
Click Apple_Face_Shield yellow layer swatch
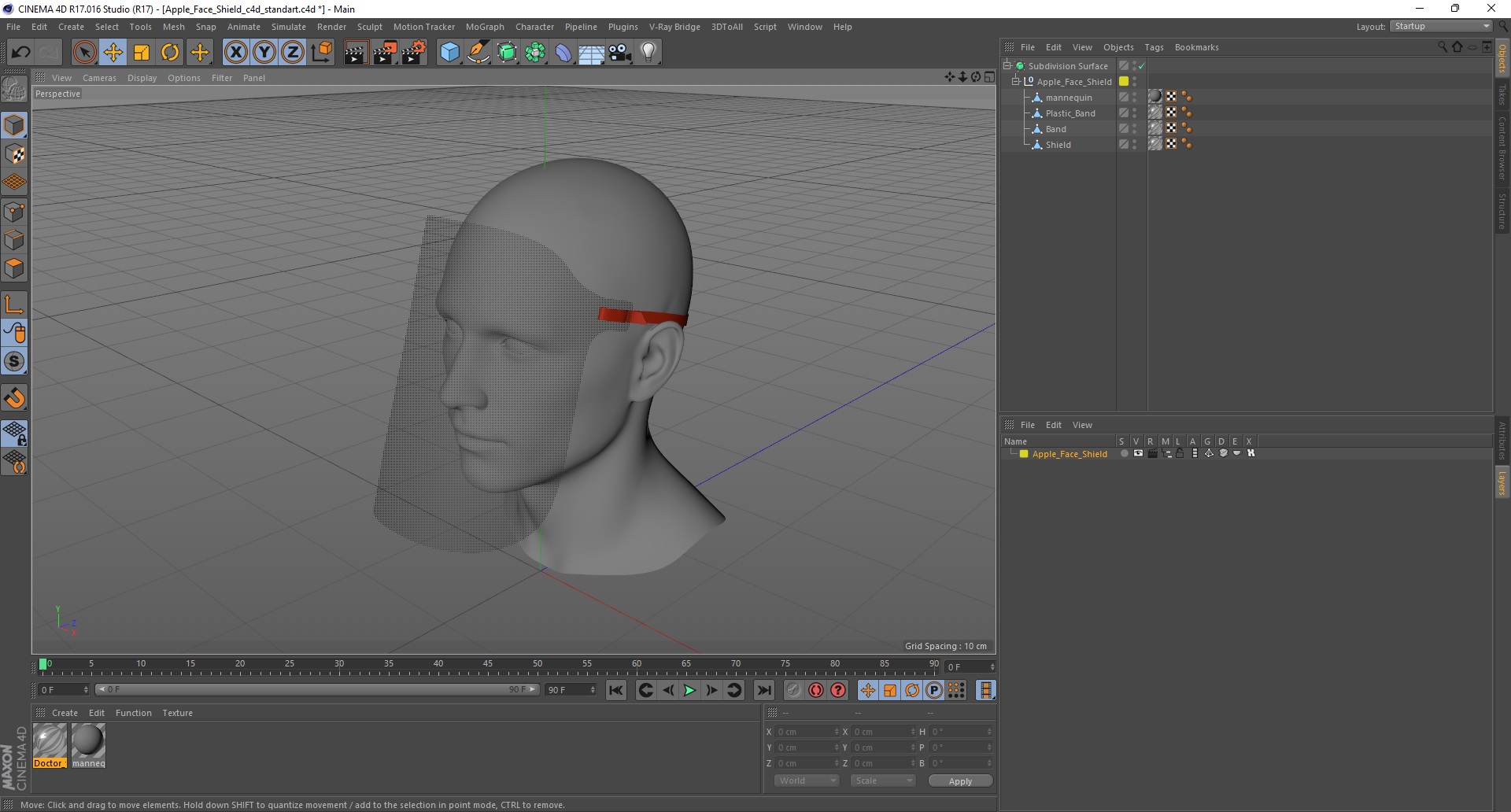tap(1124, 82)
